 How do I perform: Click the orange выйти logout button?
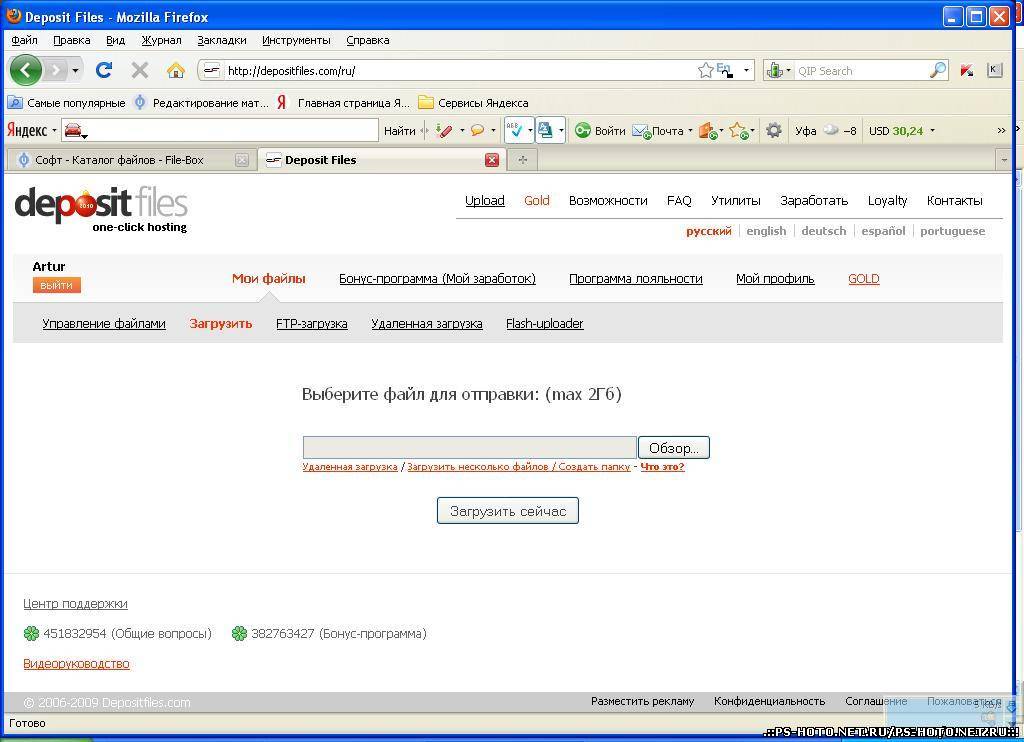point(57,285)
